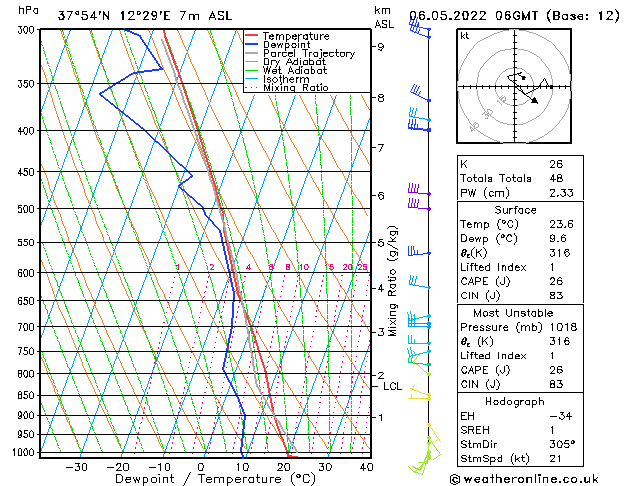This screenshot has height=486, width=629.
Task: Click the 850 pressure level label
Action: tap(28, 395)
